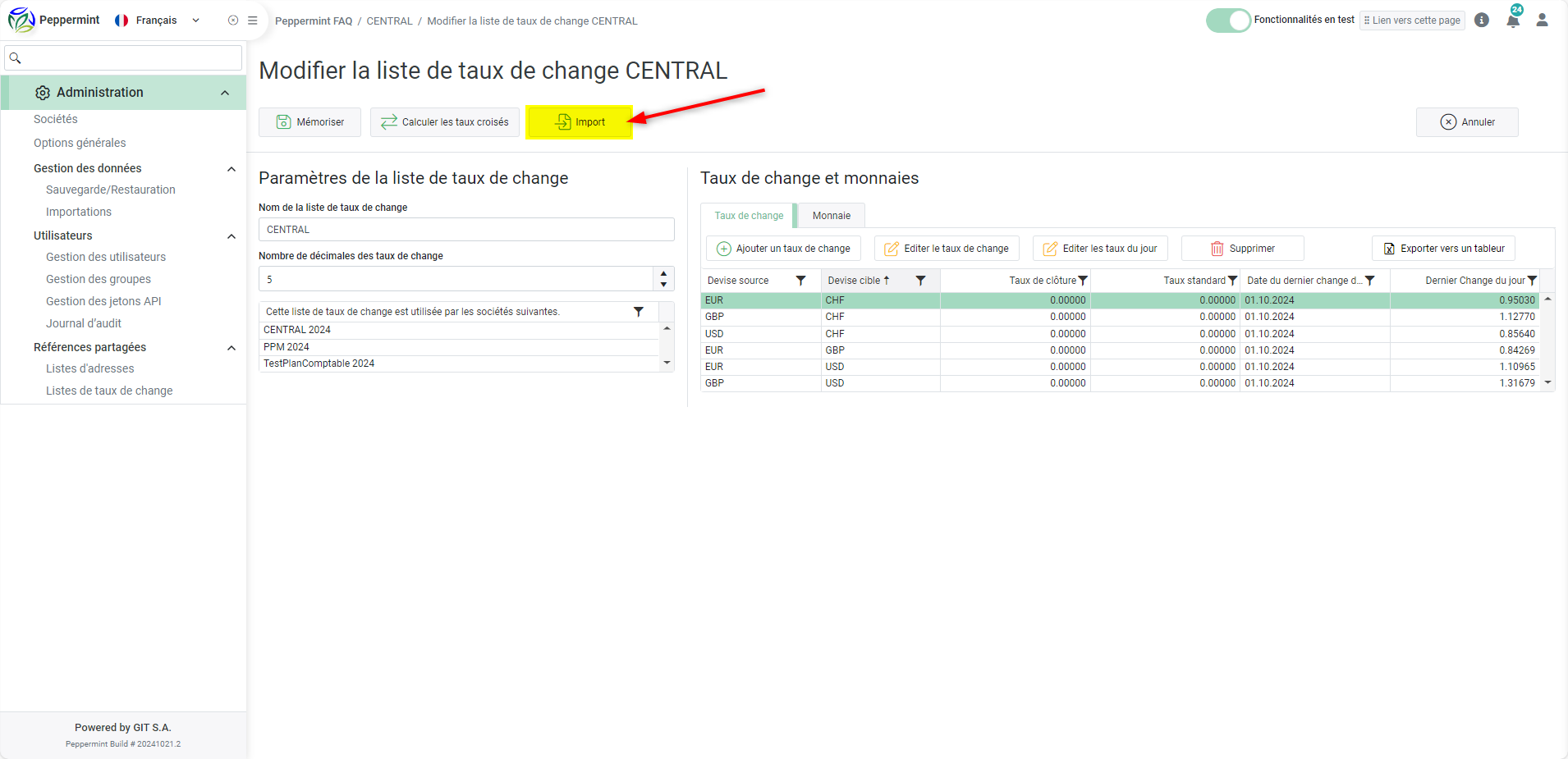Open the user account icon
Image resolution: width=1568 pixels, height=759 pixels.
(1542, 21)
